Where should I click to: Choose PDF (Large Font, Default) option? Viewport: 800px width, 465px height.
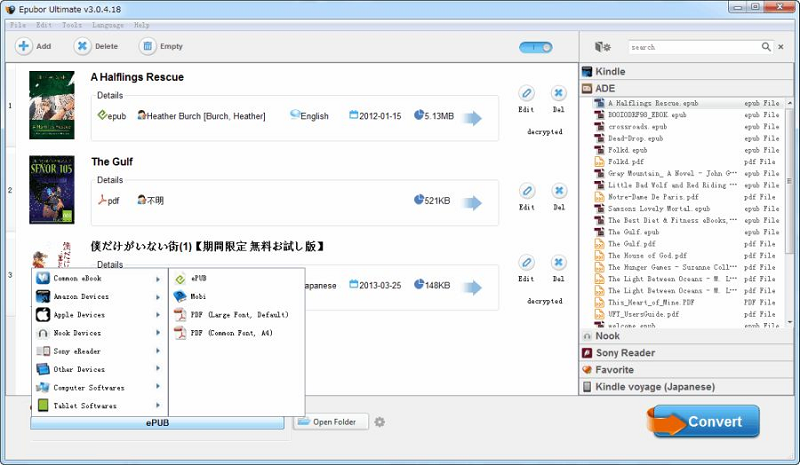tap(237, 315)
